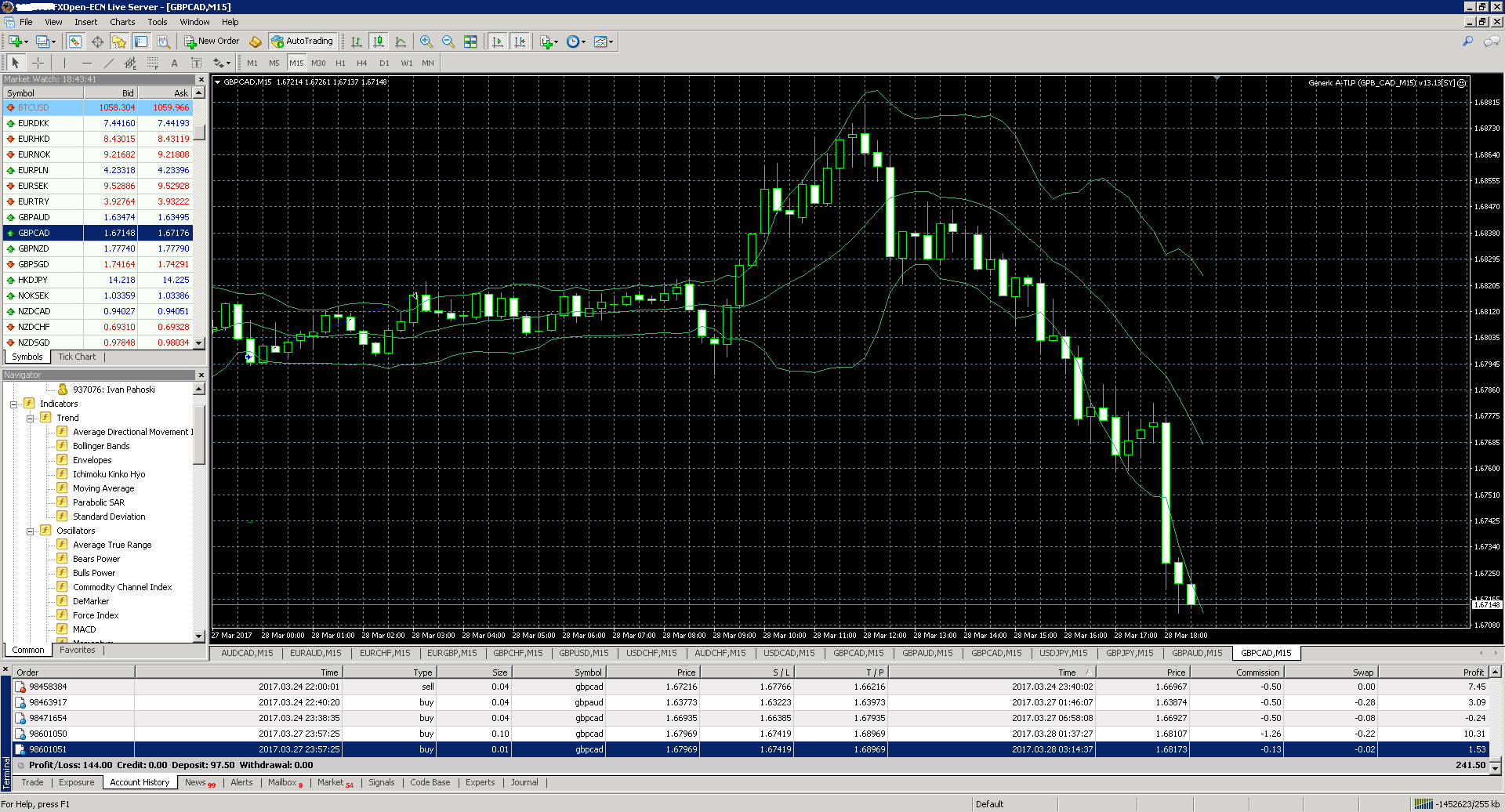Select BTCUSD row in Market Watch

98,107
